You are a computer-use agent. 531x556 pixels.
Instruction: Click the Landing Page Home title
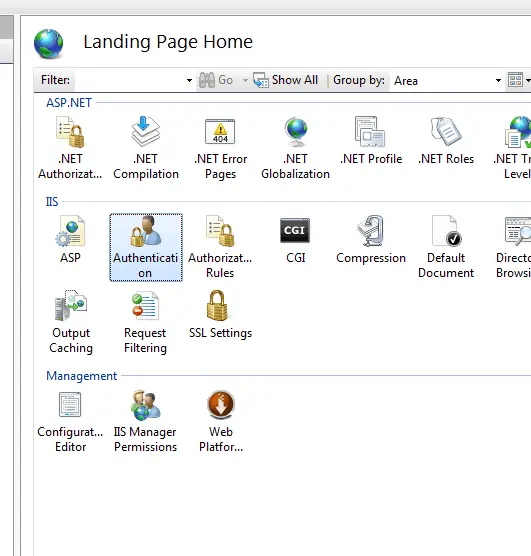pos(168,42)
